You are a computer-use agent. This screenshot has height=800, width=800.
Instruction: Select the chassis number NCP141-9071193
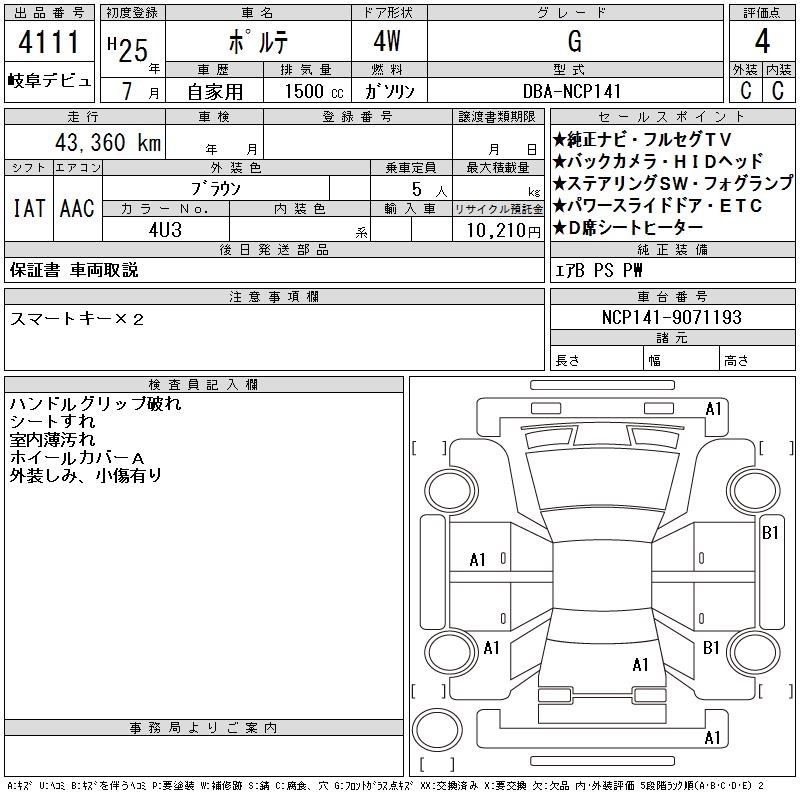(671, 317)
